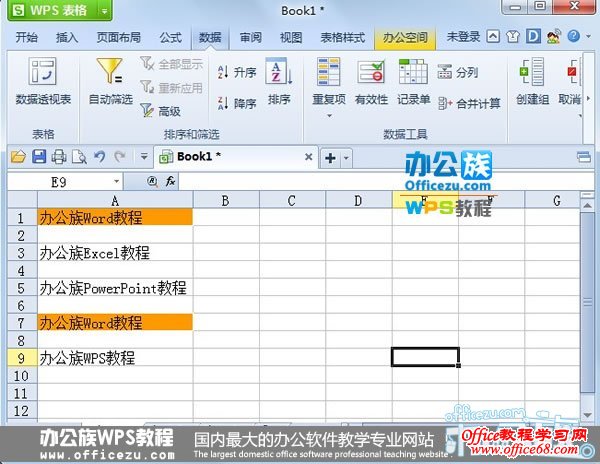Viewport: 600px width, 464px height.
Task: Expand ribbon overflow arrow on right
Action: (x=588, y=99)
